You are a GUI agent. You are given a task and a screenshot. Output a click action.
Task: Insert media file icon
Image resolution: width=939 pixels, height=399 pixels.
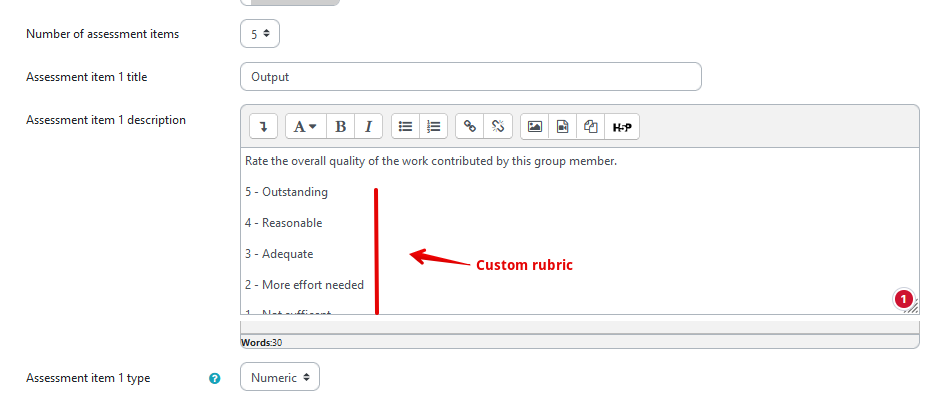point(562,126)
